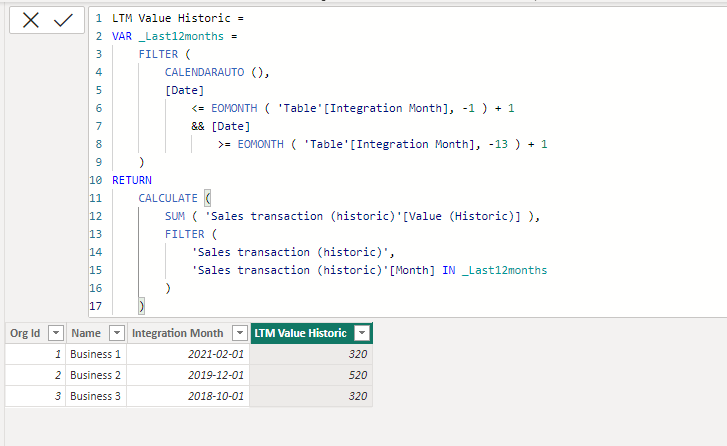Click the CALCULATE function in formula editor
The image size is (727, 446).
coord(168,198)
